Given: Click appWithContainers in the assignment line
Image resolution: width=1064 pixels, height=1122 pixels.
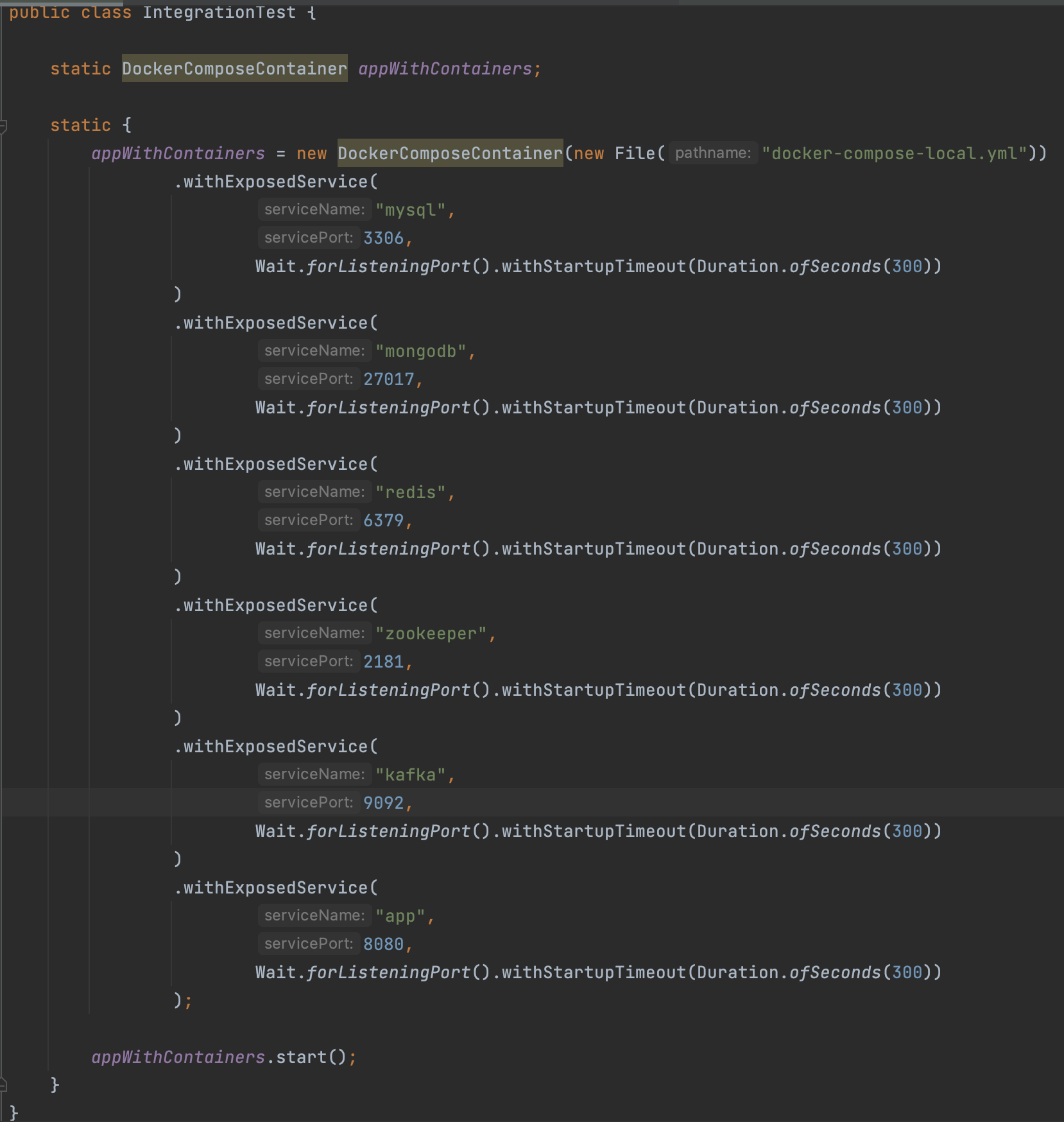Looking at the screenshot, I should click(178, 153).
